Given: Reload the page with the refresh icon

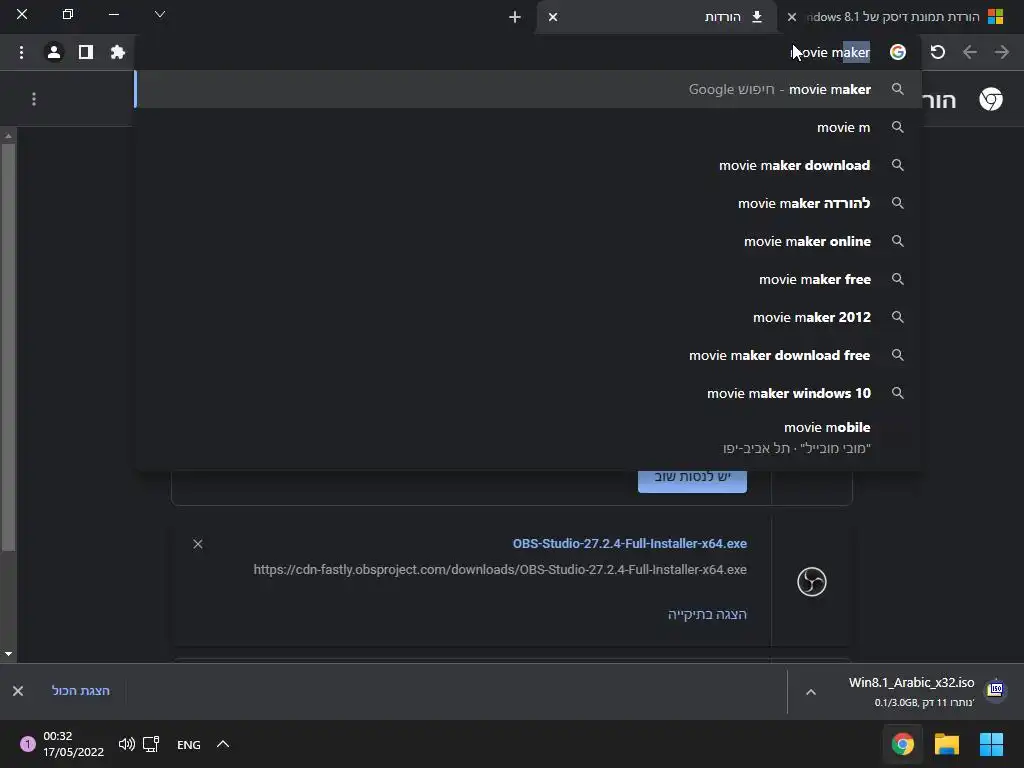Looking at the screenshot, I should click(x=938, y=52).
